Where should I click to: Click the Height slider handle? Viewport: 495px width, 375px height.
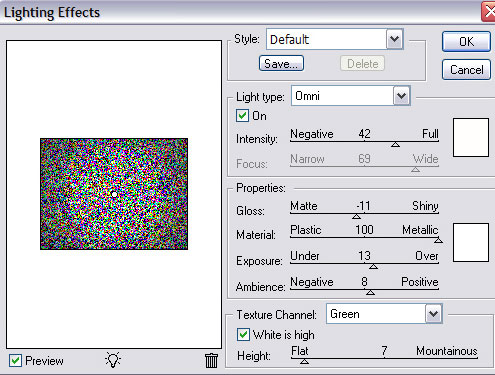point(304,361)
